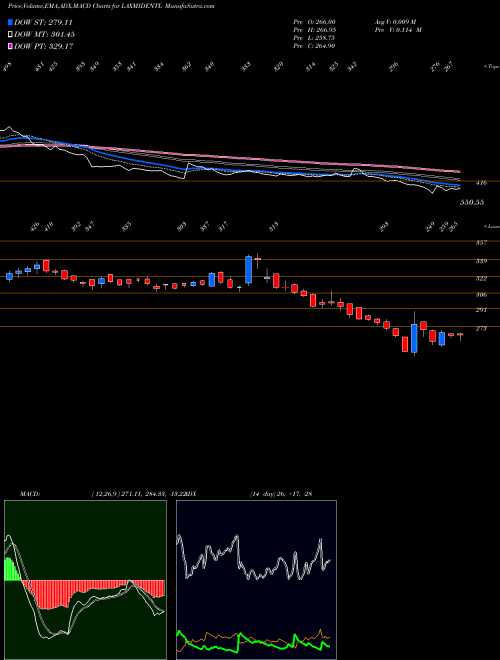Screen dimensions: 500x660
Task: Click the 357 price axis label
Action: (x=481, y=243)
